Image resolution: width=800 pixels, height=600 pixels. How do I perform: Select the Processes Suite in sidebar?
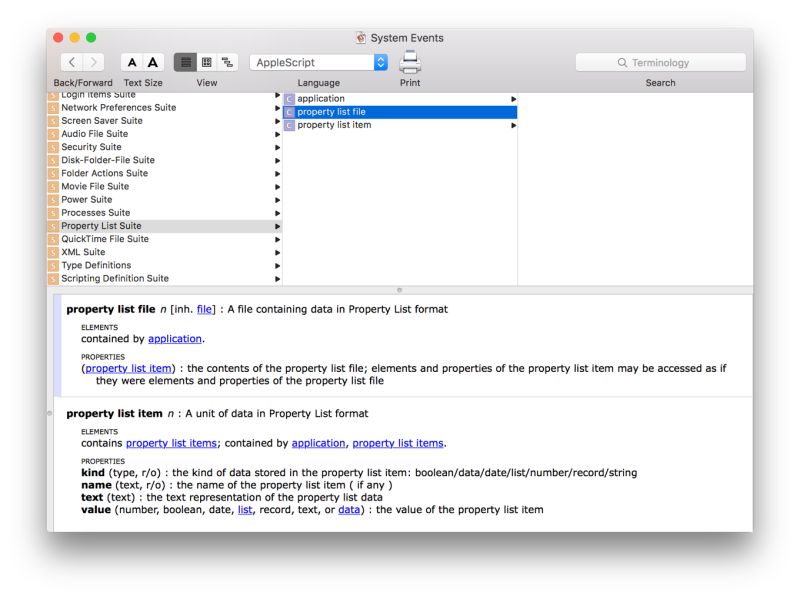97,212
